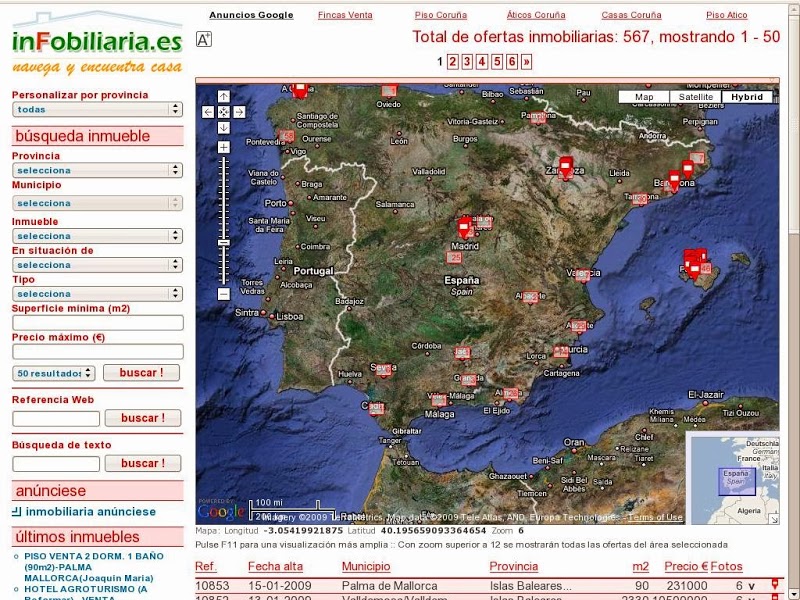Viewport: 800px width, 600px height.
Task: Go to results page 6
Action: [512, 62]
